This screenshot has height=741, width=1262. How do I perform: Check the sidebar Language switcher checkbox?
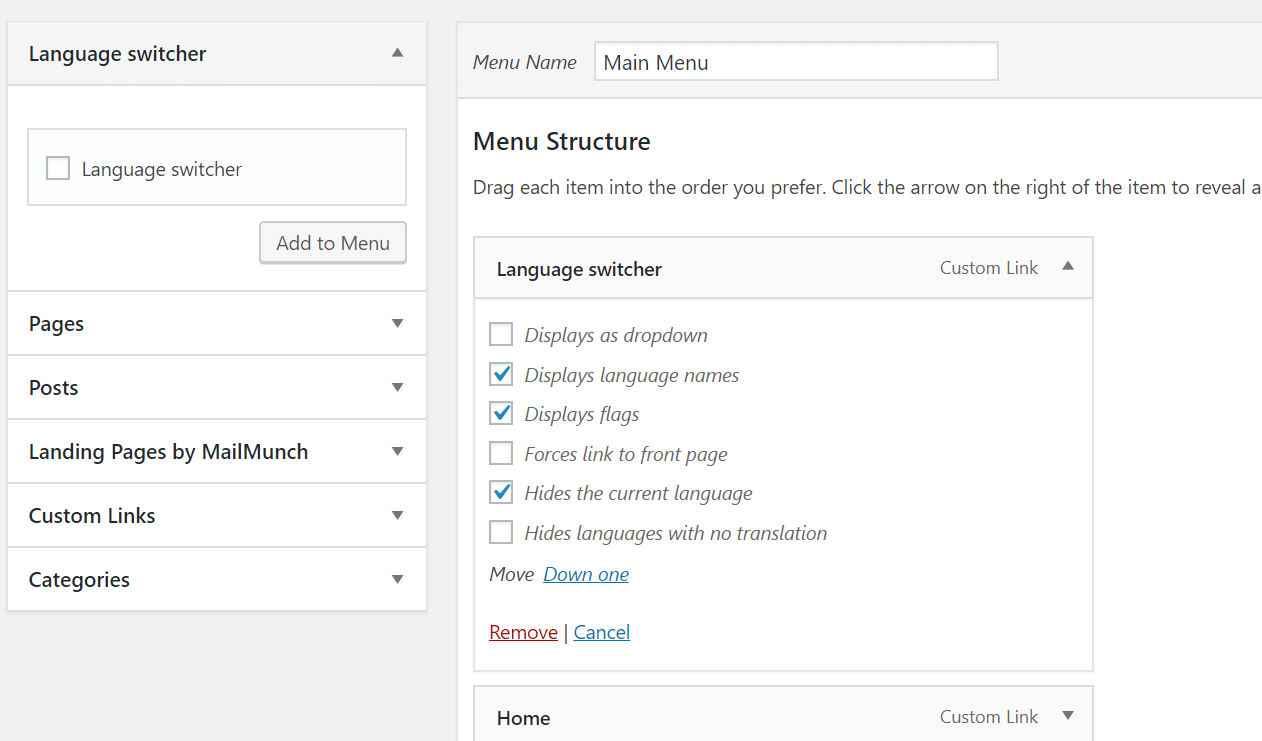(58, 169)
